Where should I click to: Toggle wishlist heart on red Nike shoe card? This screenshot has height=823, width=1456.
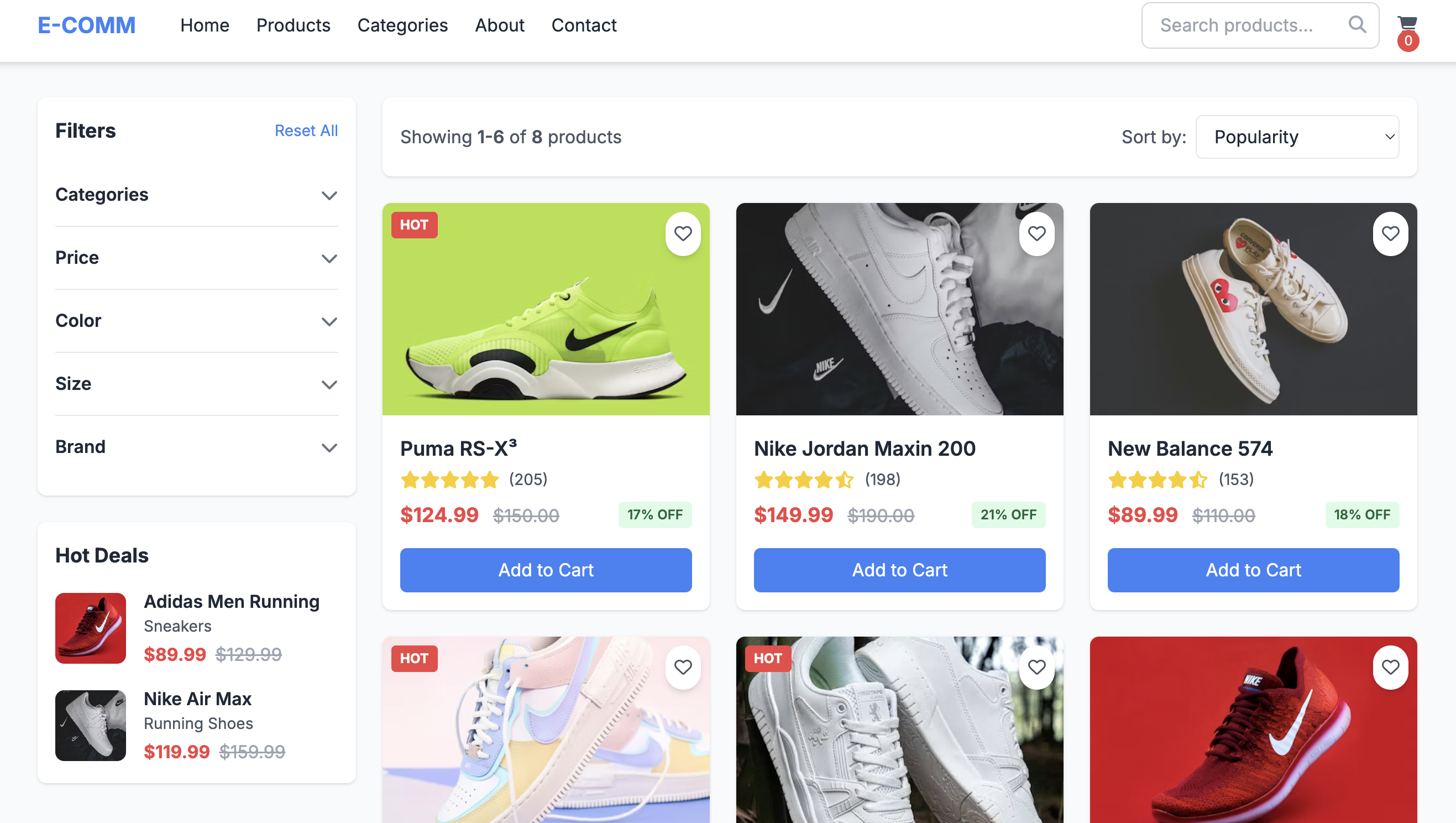1390,667
